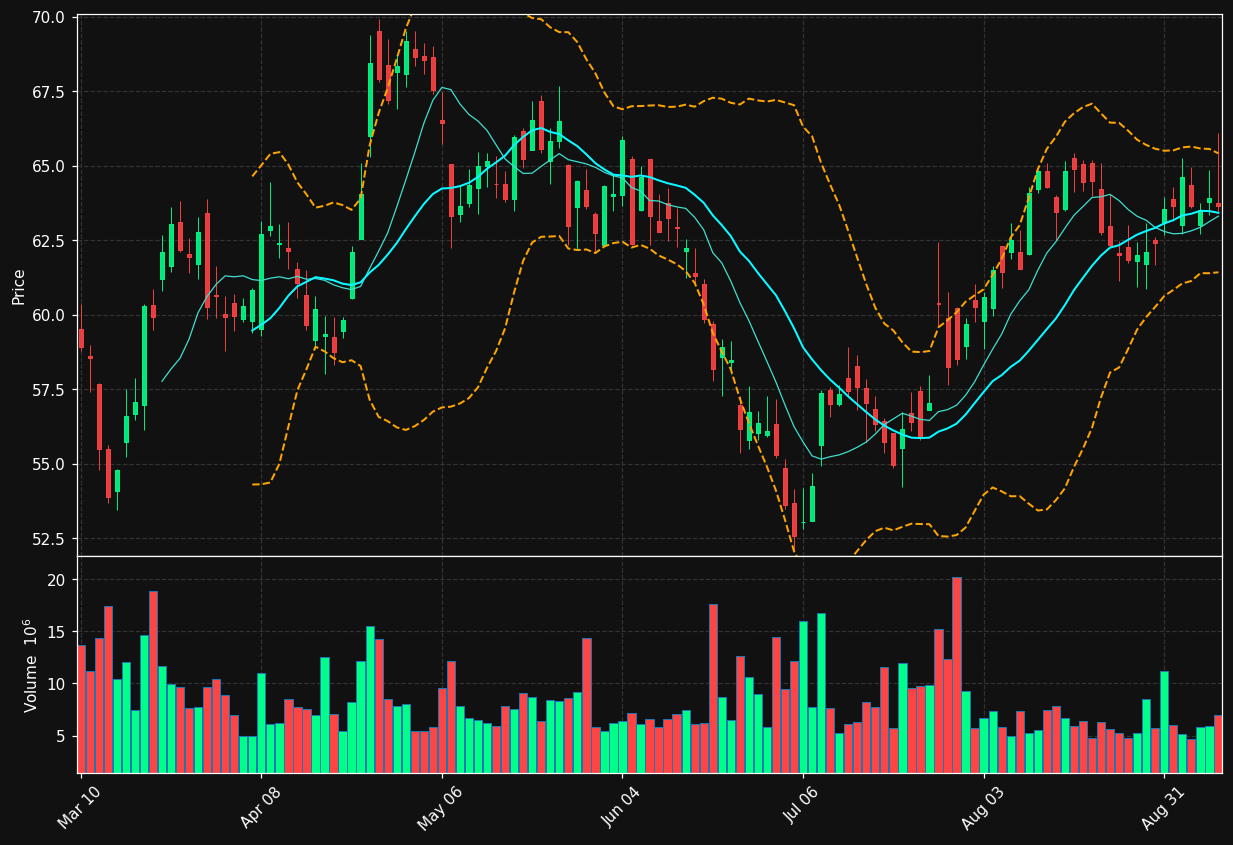Click the 'Aug 03' date label
The width and height of the screenshot is (1233, 845).
(982, 806)
